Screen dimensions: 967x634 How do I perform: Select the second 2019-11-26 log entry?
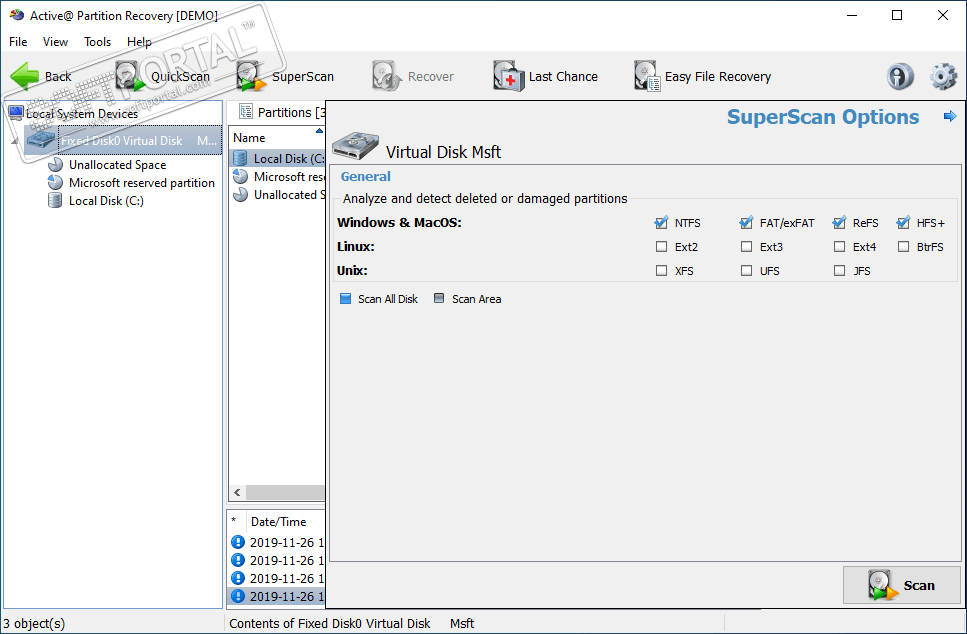point(278,560)
